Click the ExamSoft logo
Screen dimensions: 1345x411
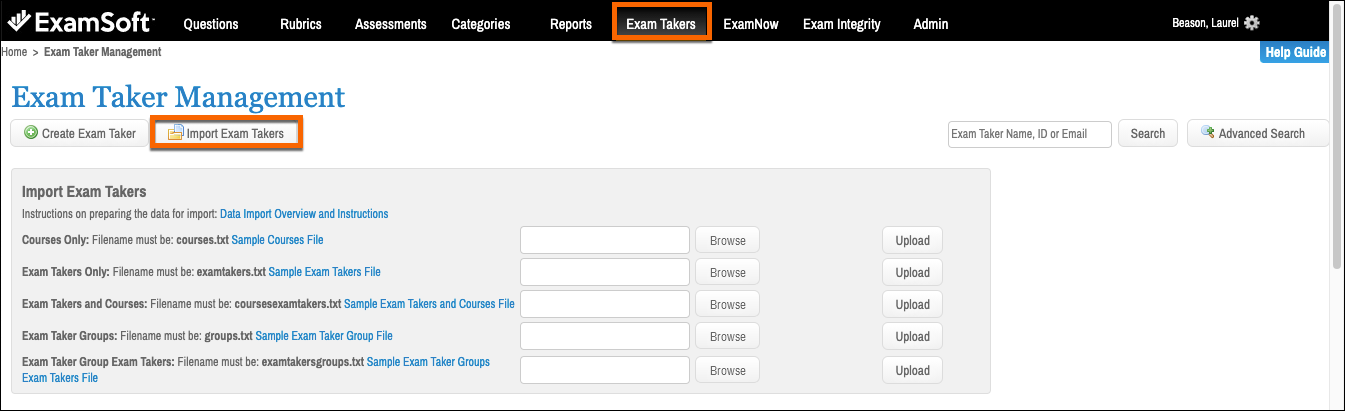pyautogui.click(x=79, y=22)
